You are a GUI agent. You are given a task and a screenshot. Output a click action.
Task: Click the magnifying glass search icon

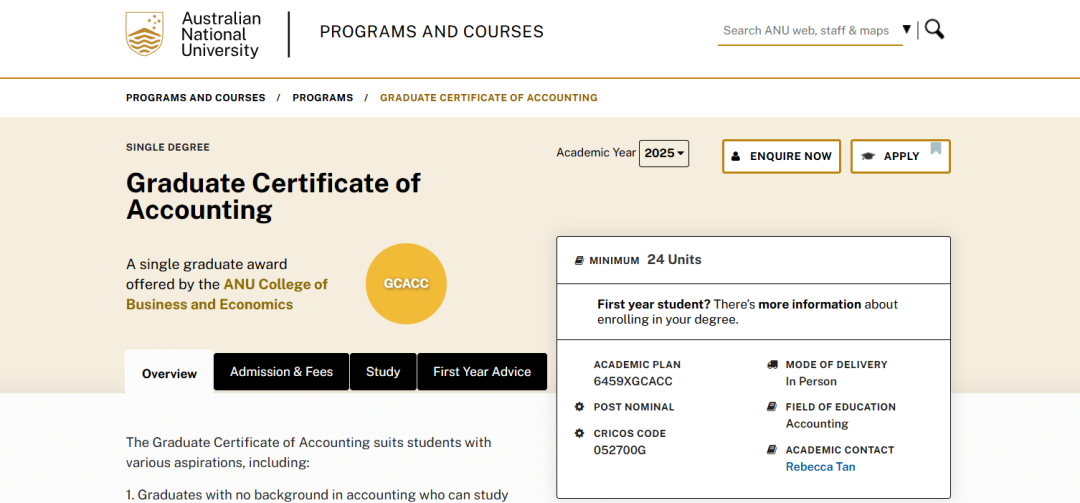tap(934, 29)
